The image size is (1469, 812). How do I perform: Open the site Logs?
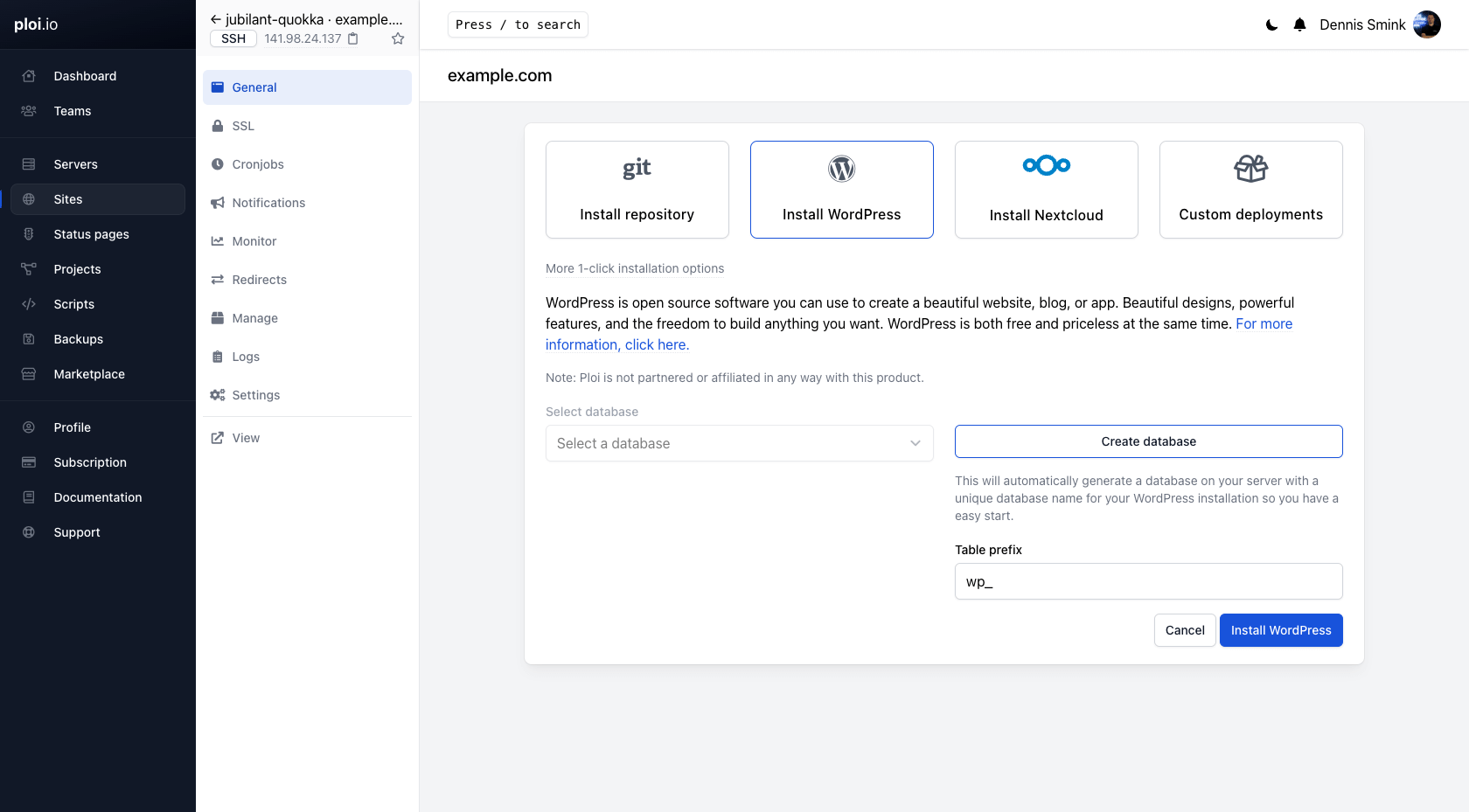click(x=246, y=357)
